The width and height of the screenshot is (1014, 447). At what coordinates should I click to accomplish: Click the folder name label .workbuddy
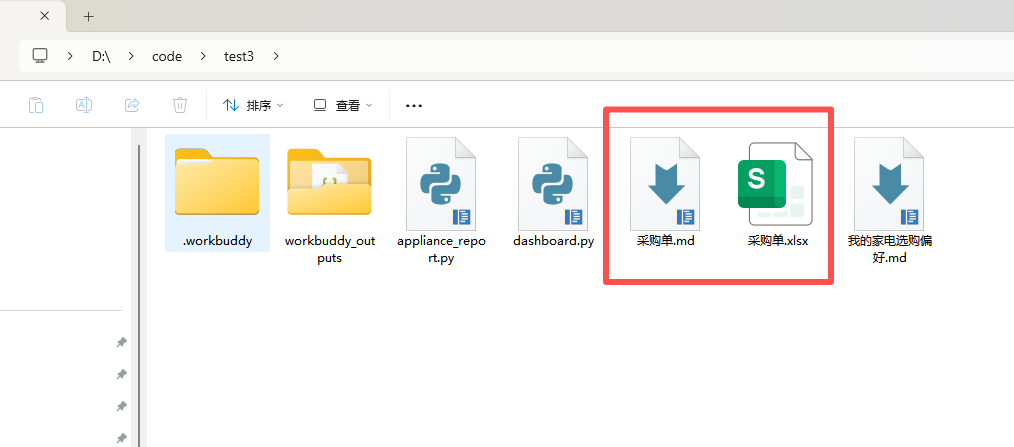217,241
